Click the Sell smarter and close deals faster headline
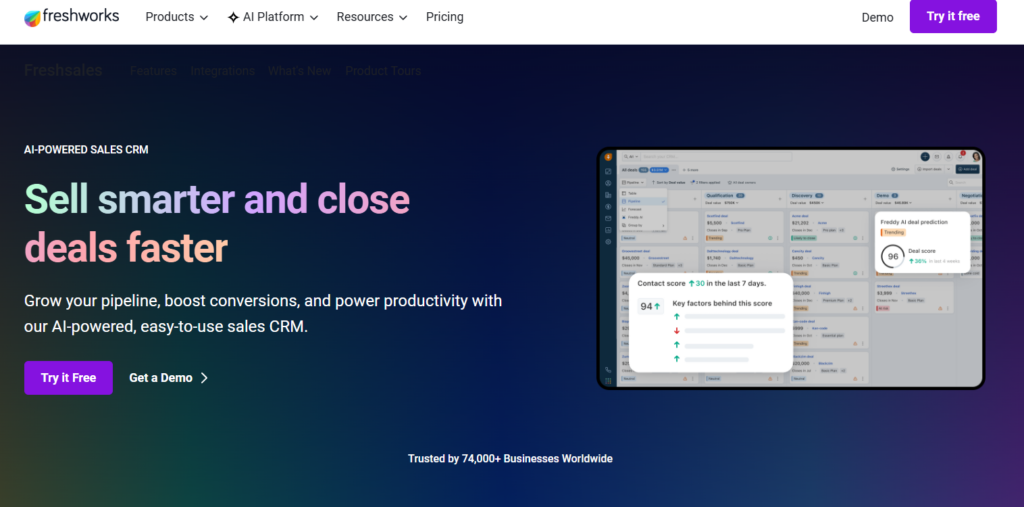Viewport: 1024px width, 507px height. pyautogui.click(x=217, y=223)
